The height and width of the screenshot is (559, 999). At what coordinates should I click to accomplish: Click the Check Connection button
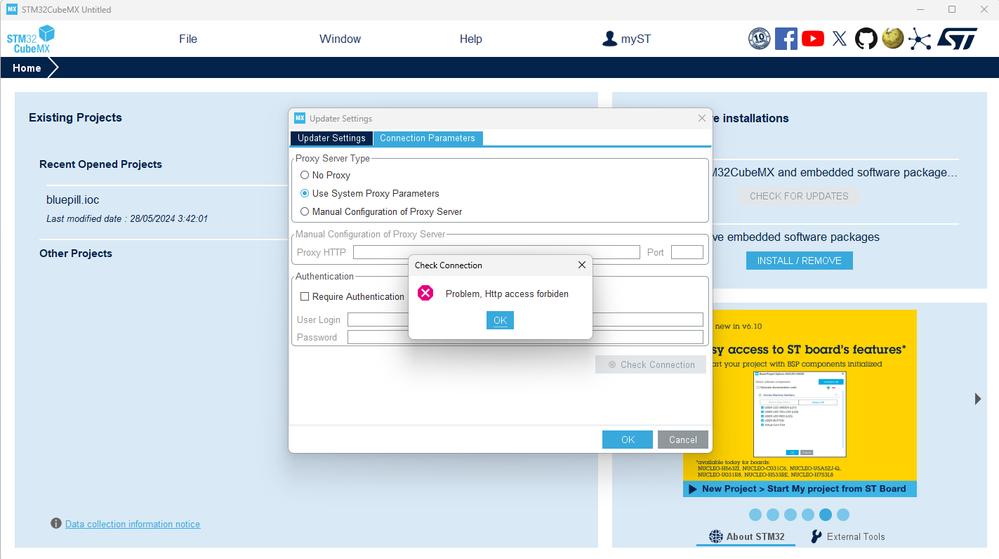(650, 365)
